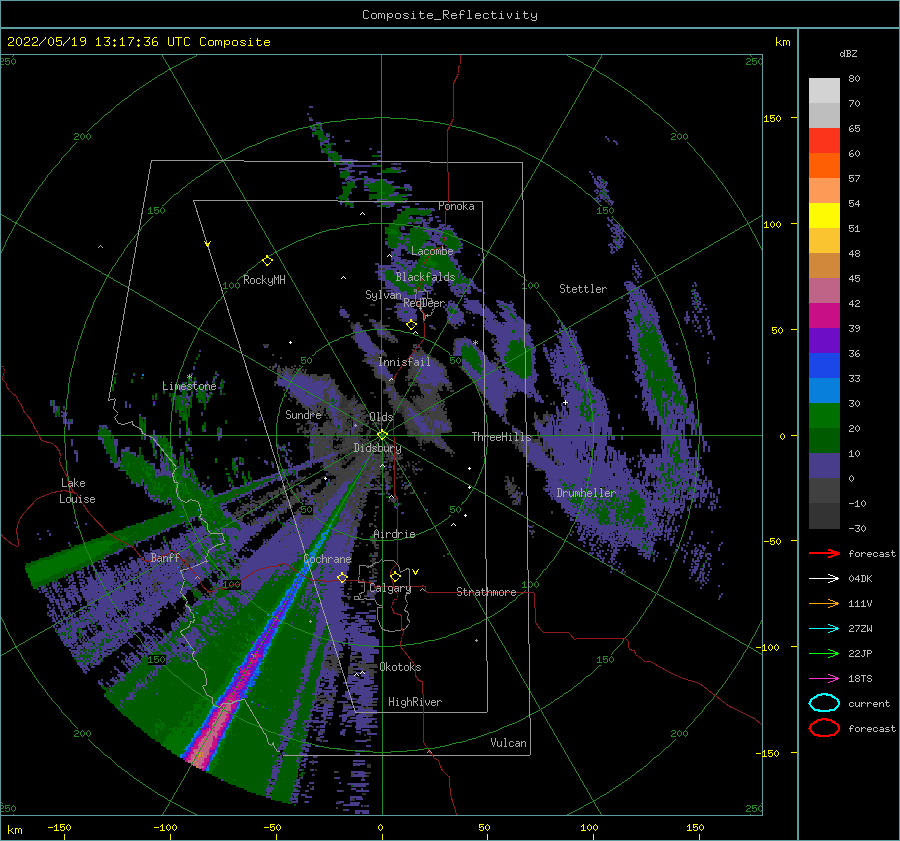Click the km unit label at top right
The width and height of the screenshot is (900, 841).
782,42
